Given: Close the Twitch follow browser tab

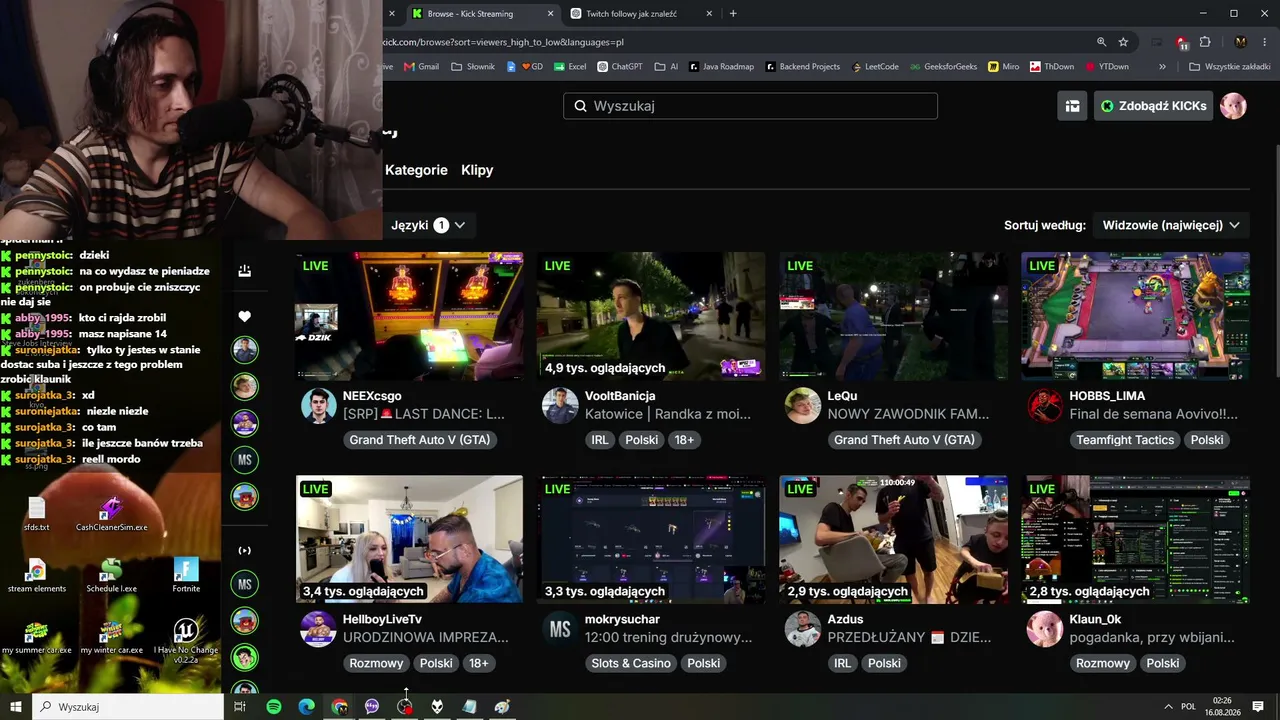Looking at the screenshot, I should (709, 14).
